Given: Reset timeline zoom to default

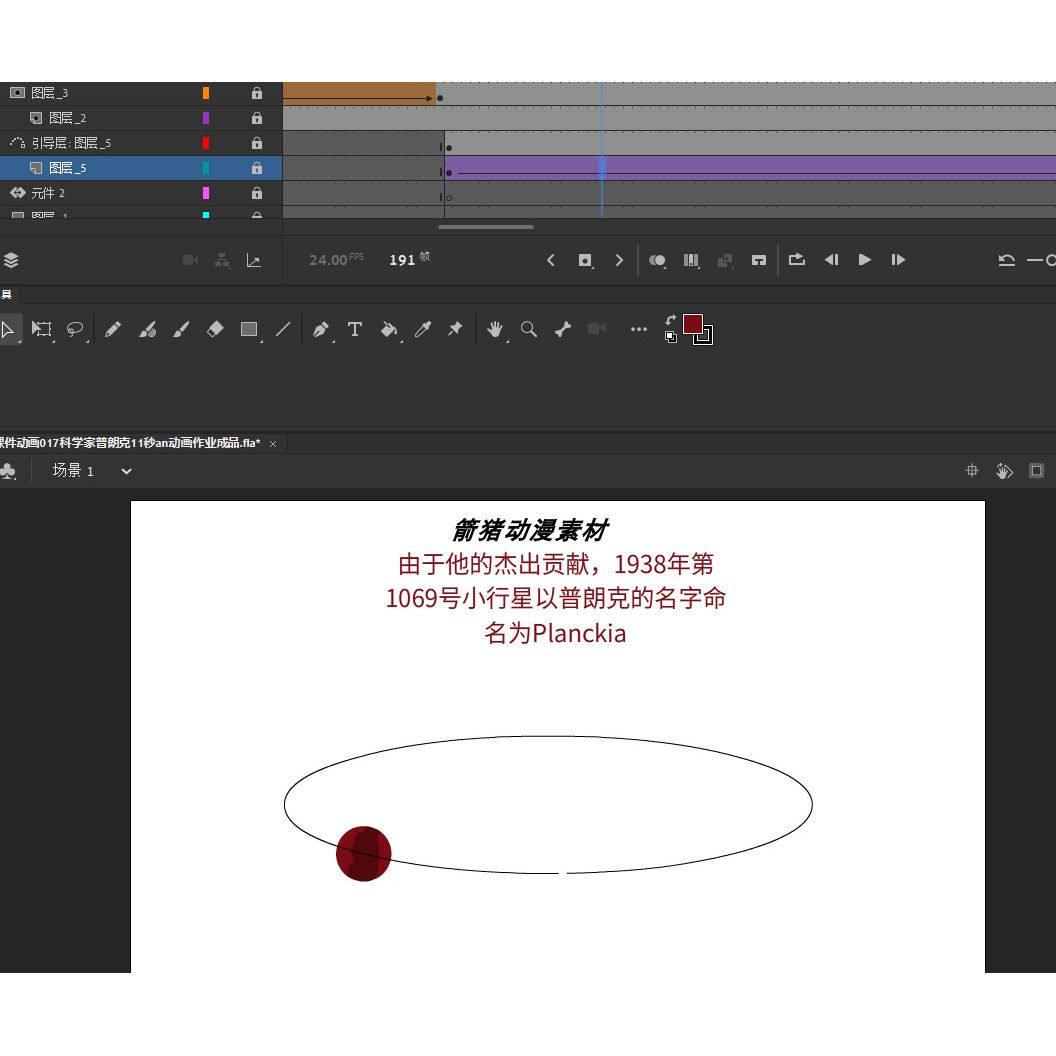Looking at the screenshot, I should 1007,260.
